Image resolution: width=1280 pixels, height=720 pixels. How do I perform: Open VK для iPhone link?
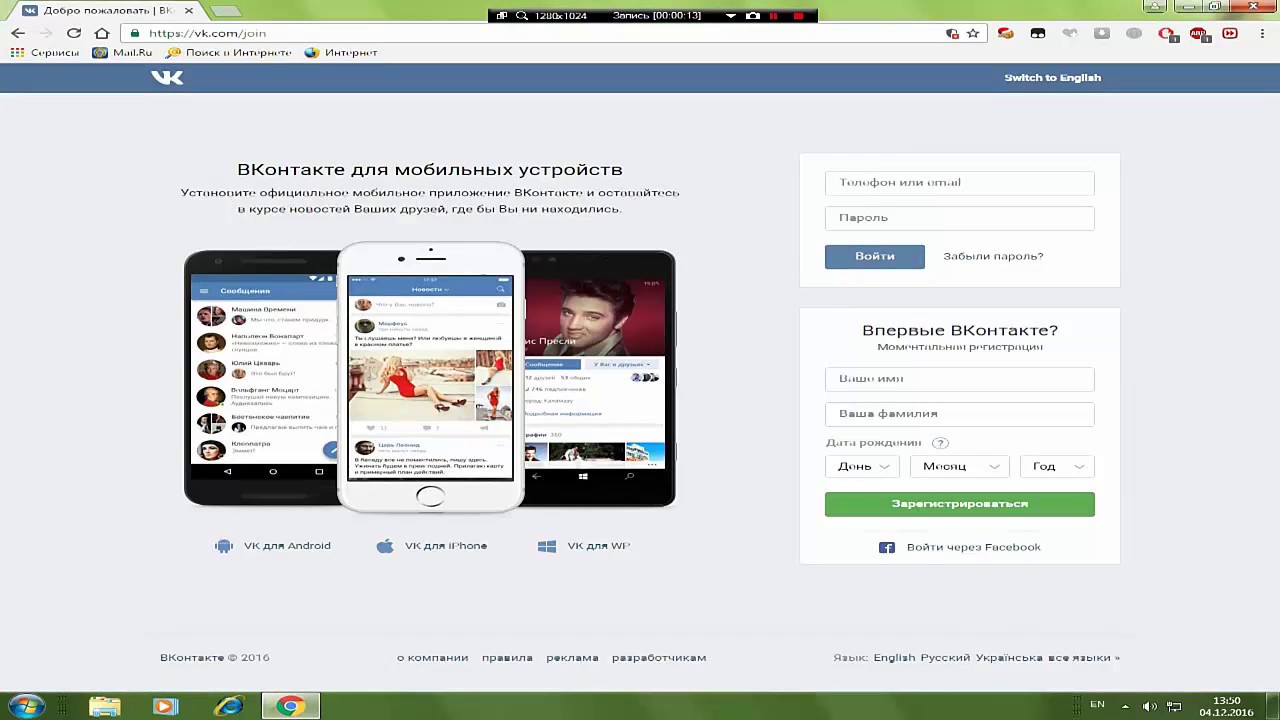click(446, 546)
